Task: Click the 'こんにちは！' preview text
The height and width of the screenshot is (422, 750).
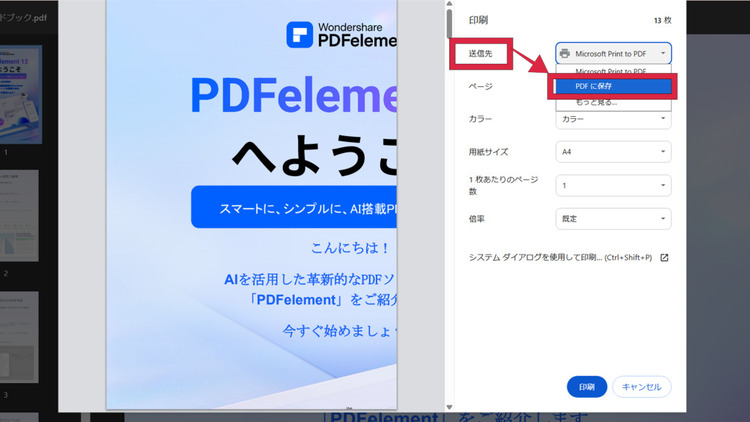Action: click(x=351, y=248)
